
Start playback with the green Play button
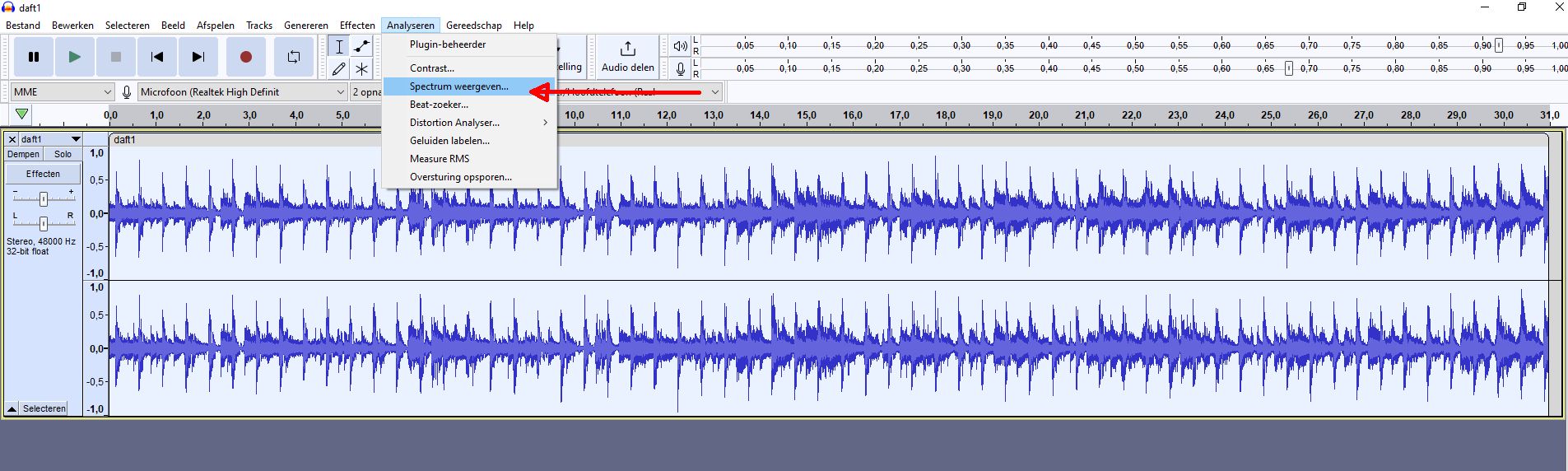click(x=75, y=57)
